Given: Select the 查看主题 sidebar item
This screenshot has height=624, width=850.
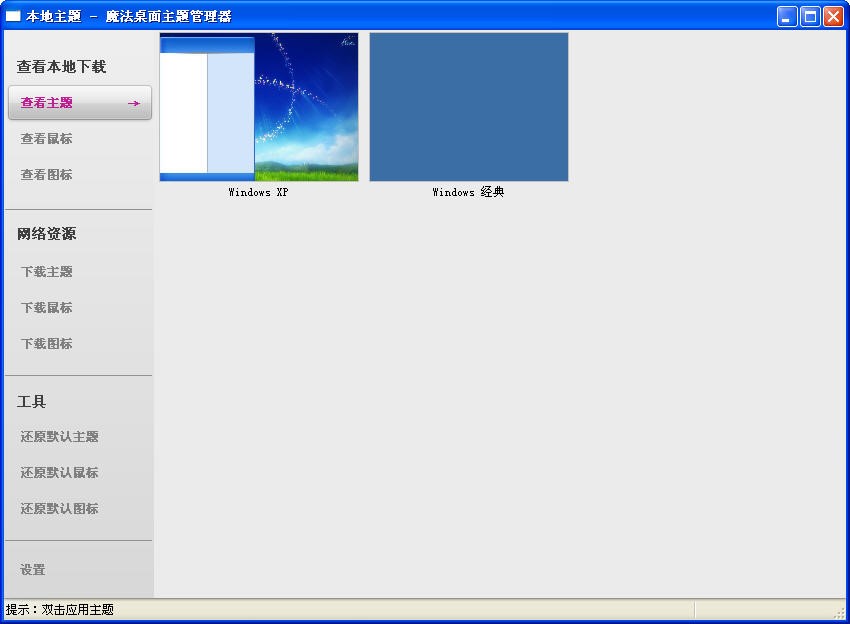Looking at the screenshot, I should tap(80, 102).
